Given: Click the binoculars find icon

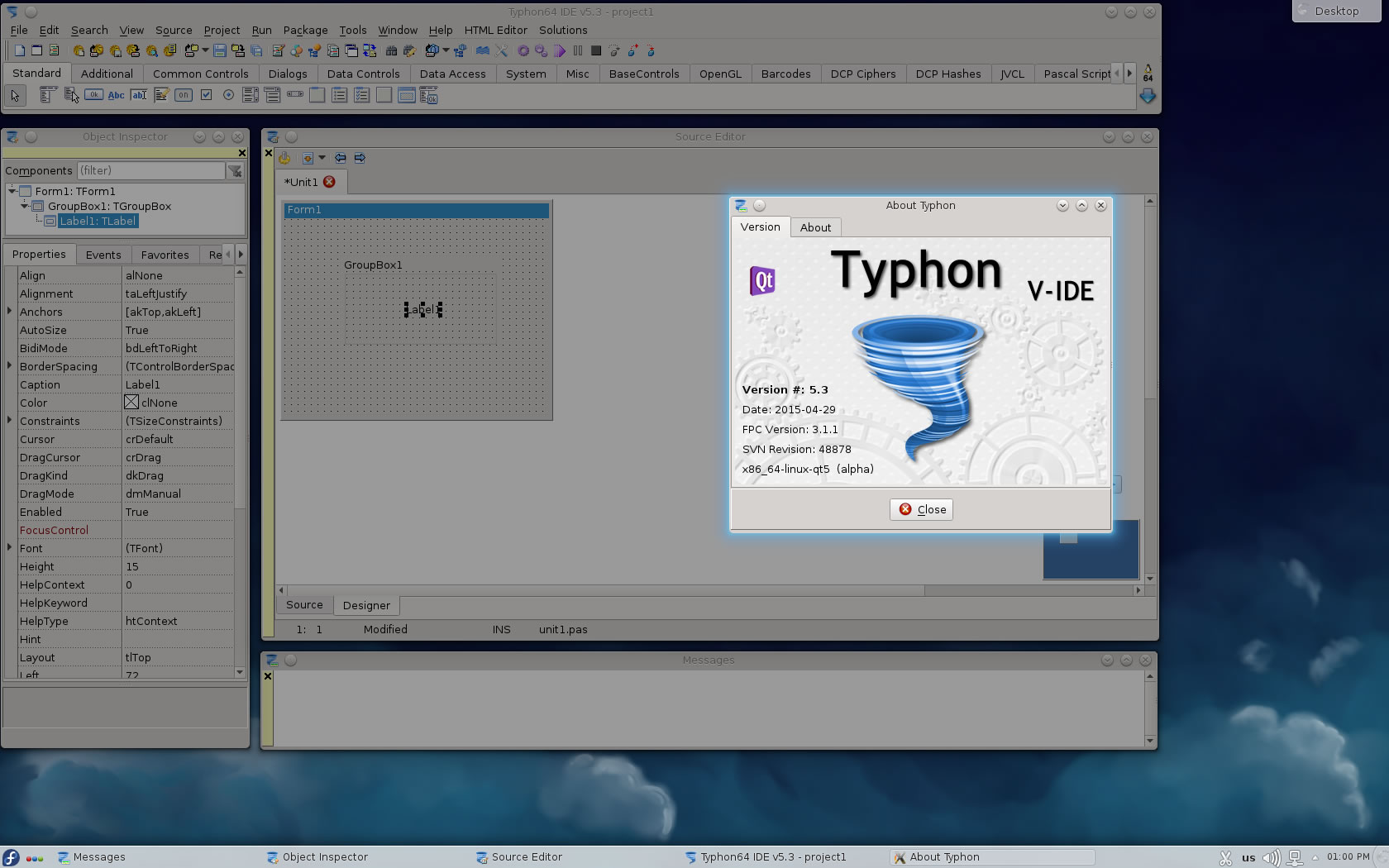Looking at the screenshot, I should 392,50.
